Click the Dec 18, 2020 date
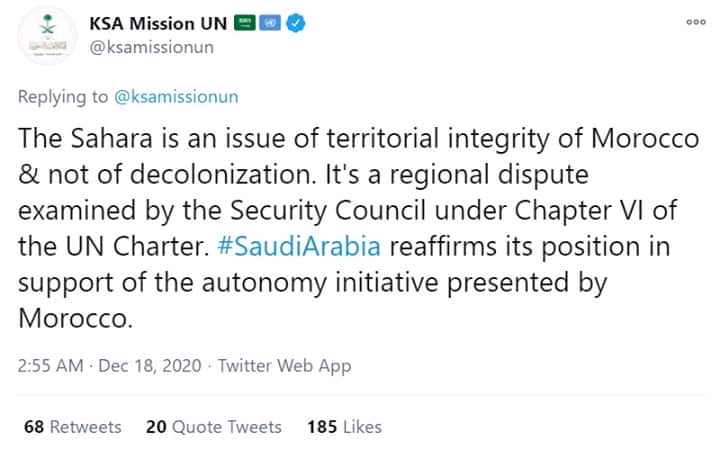This screenshot has height=450, width=720. [152, 366]
